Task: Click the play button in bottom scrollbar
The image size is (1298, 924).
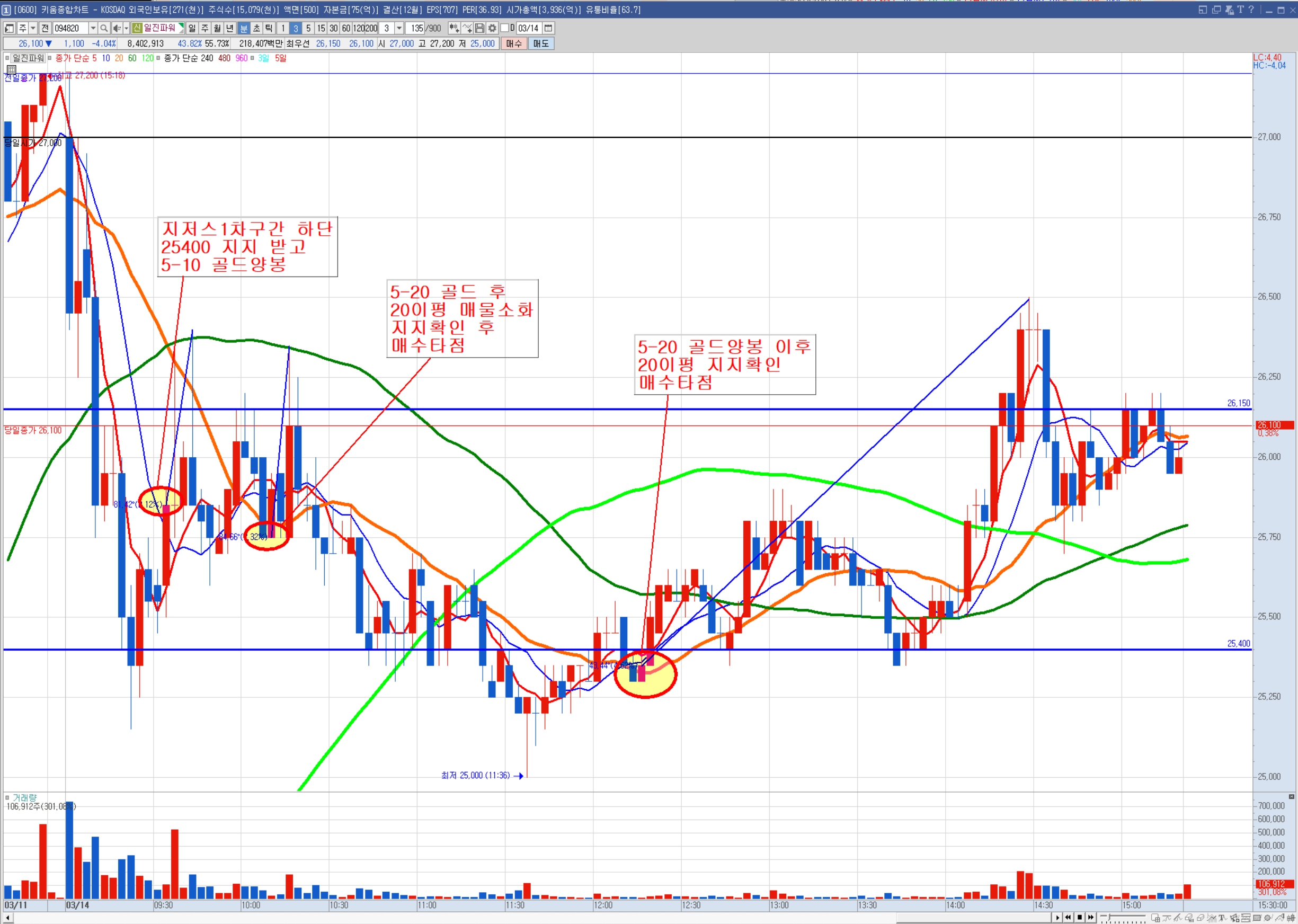Action: (1057, 917)
